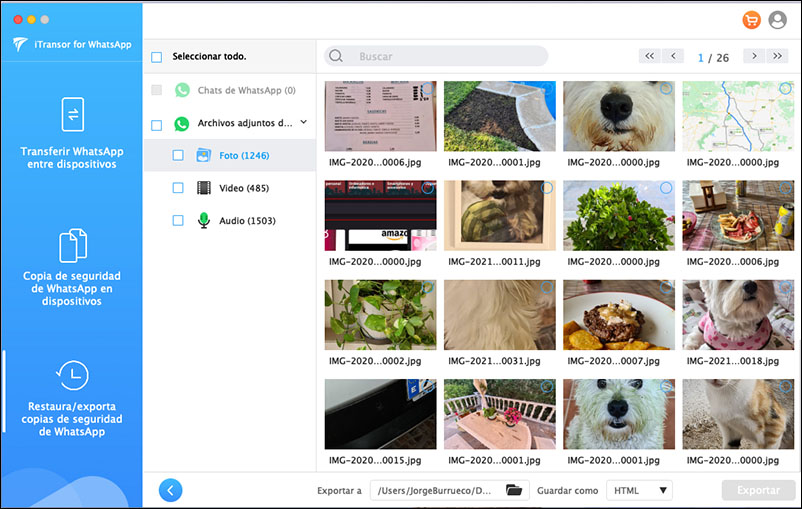Screen dimensions: 802x509
Task: Go to the previous page
Action: 673,56
